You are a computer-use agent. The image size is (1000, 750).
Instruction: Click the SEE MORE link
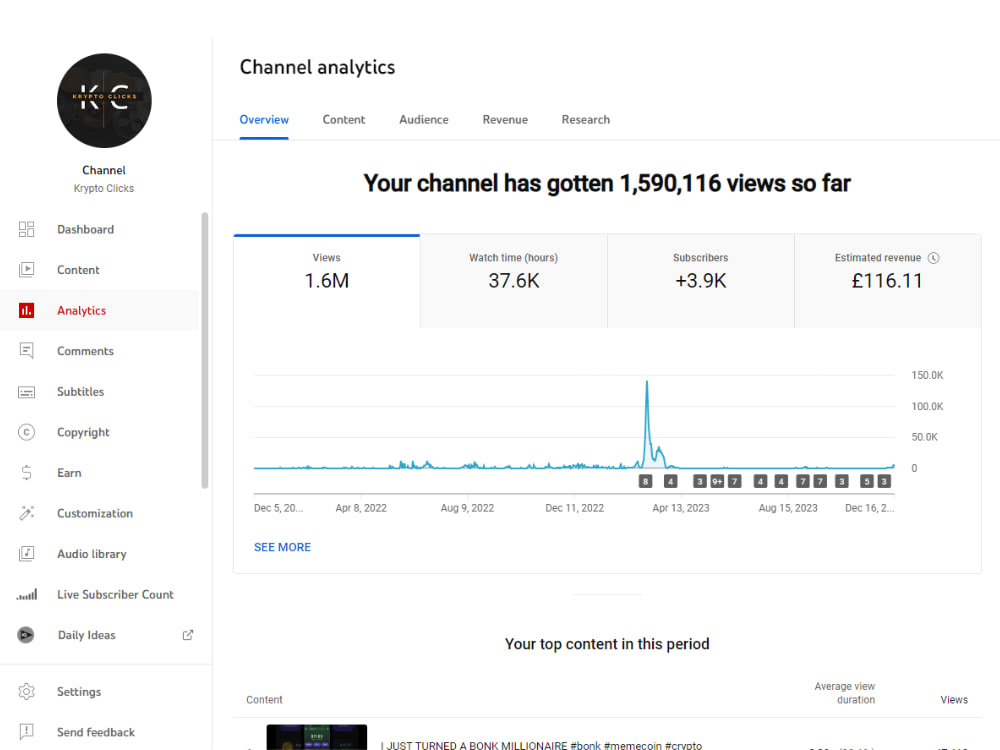(283, 547)
